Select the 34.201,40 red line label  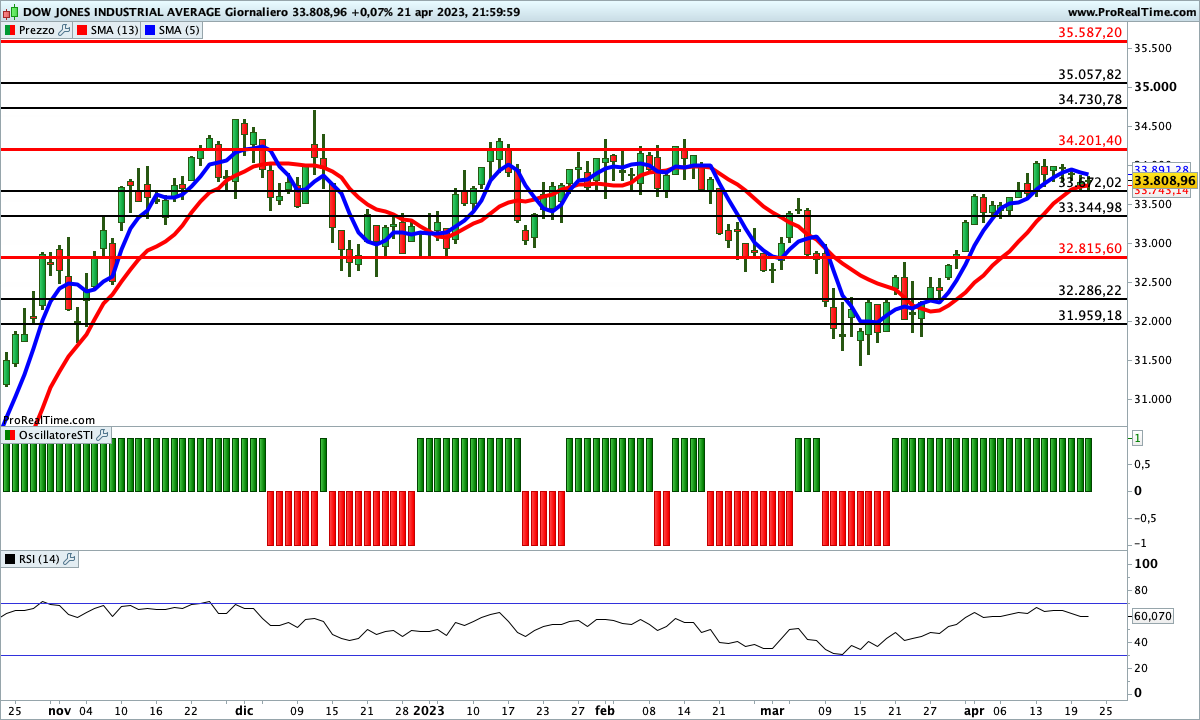click(x=1090, y=140)
